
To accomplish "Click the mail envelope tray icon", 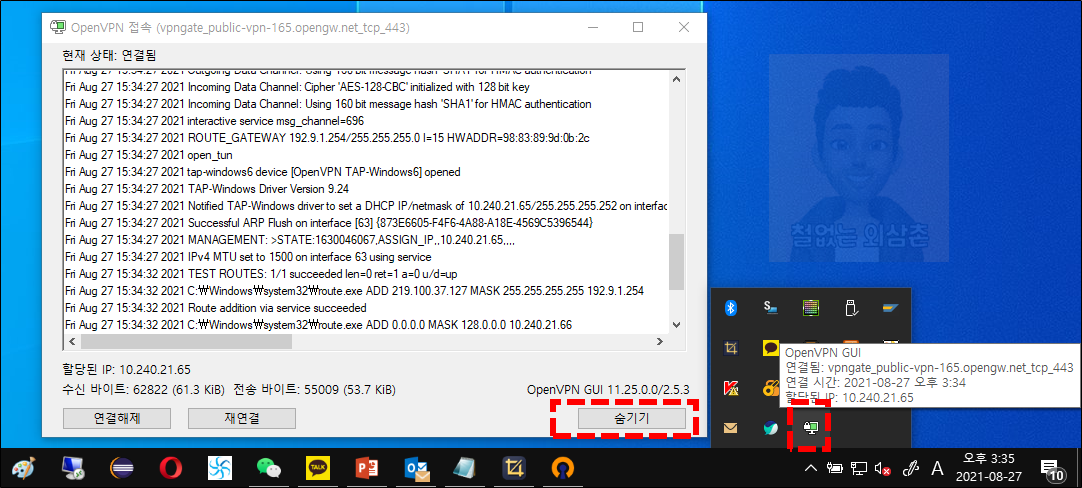I will click(731, 428).
